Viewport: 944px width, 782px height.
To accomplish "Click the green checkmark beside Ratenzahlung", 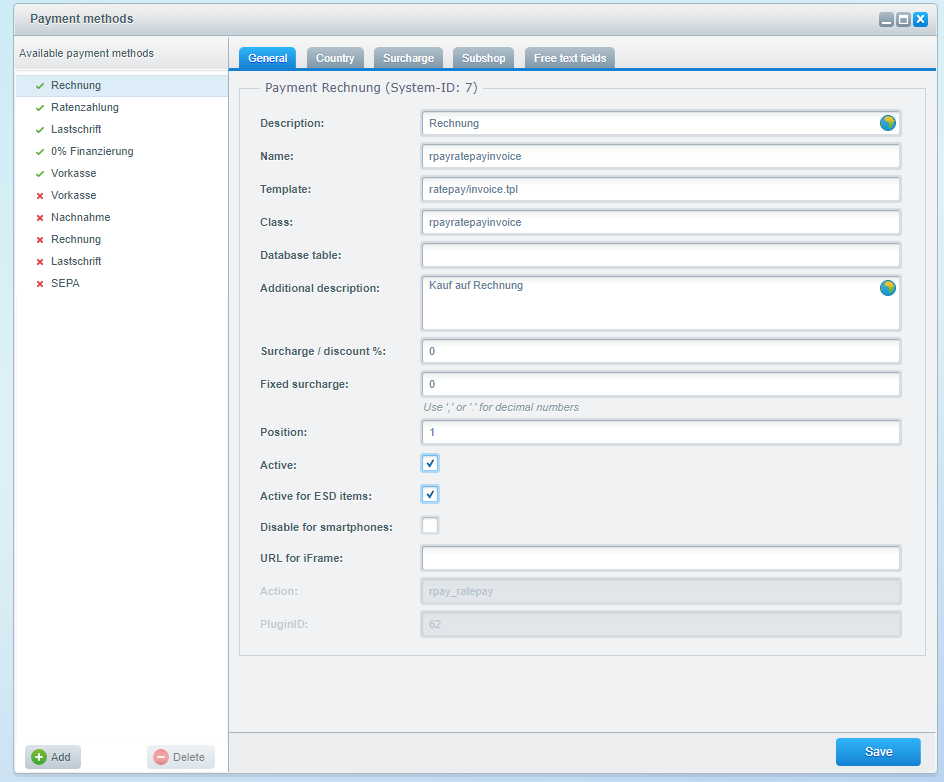I will 40,108.
